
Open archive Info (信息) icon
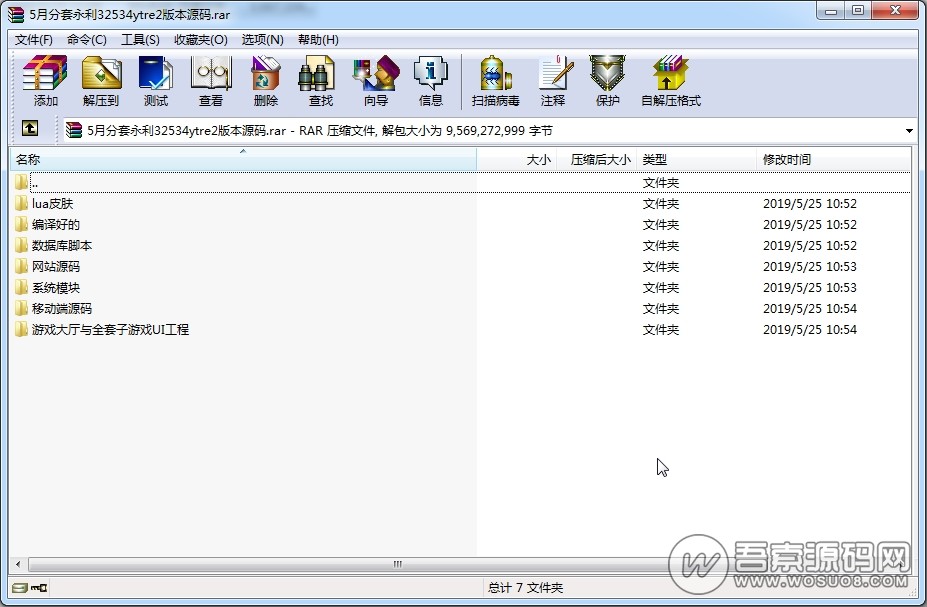[430, 80]
